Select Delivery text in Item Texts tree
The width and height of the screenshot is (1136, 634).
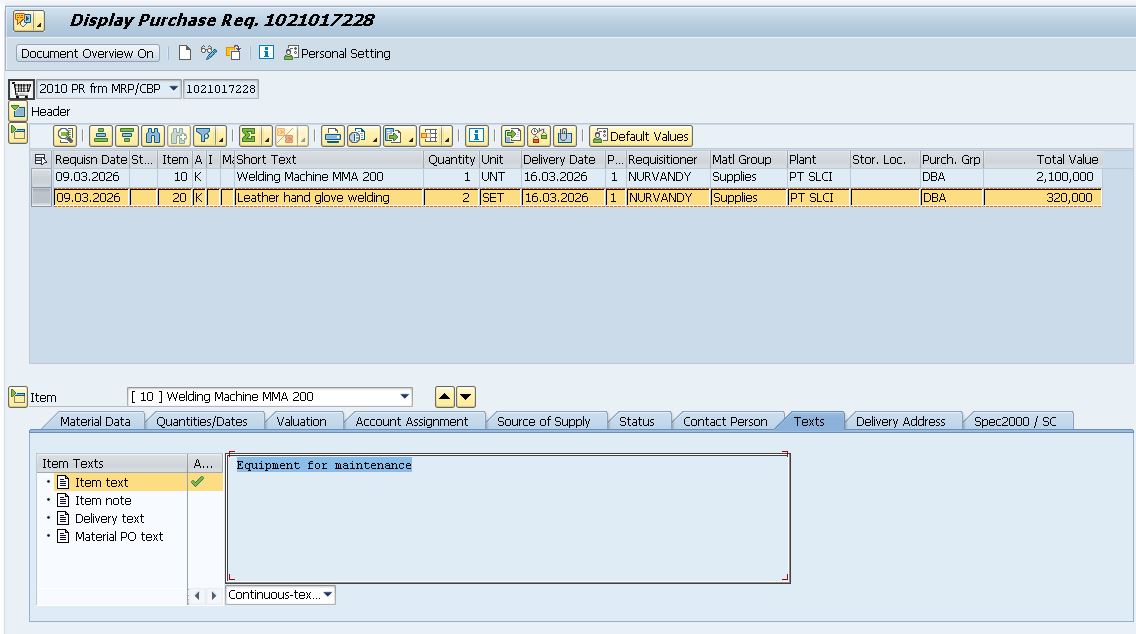[109, 518]
